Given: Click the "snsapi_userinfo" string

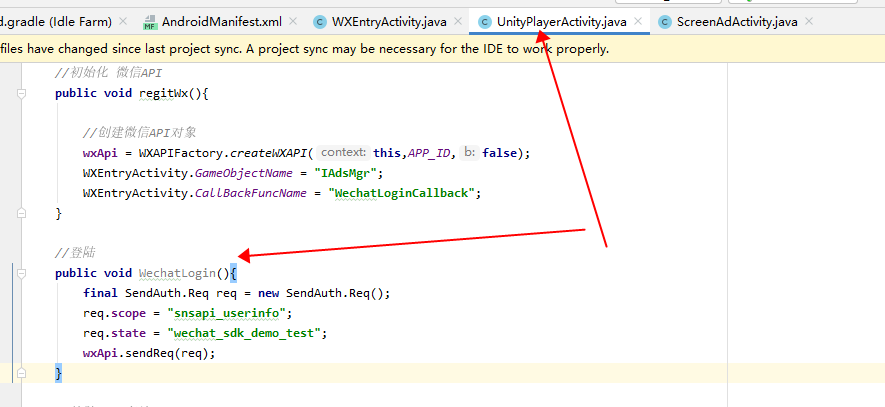Looking at the screenshot, I should pyautogui.click(x=227, y=313).
